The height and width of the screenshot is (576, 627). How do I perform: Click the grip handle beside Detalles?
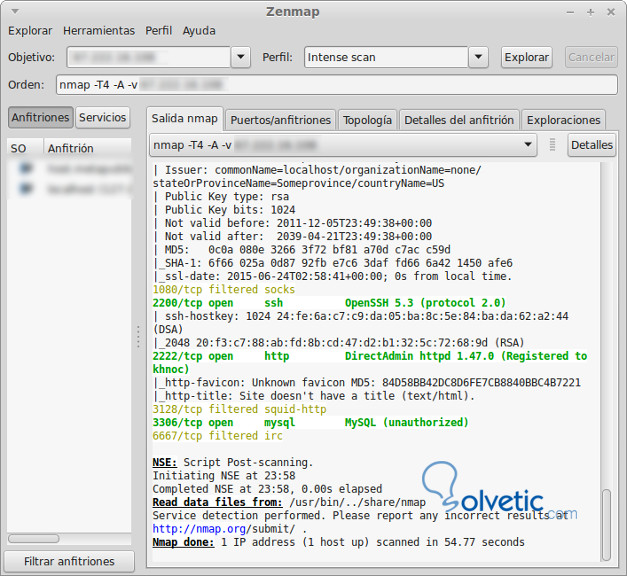click(x=552, y=145)
